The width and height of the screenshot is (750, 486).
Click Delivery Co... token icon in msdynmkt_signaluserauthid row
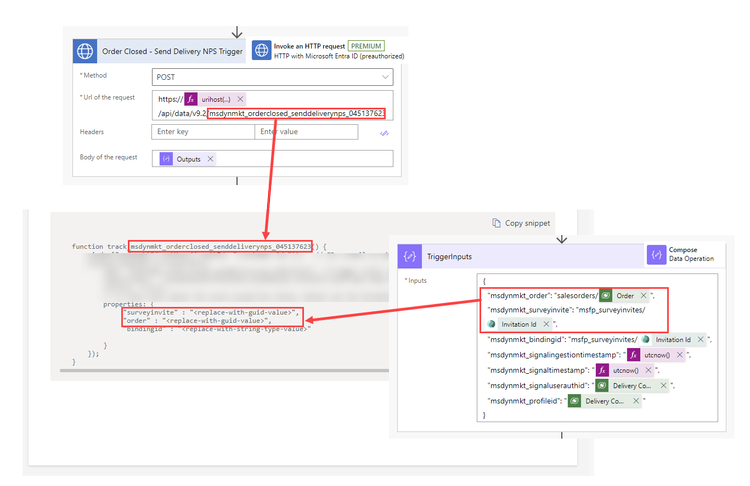pyautogui.click(x=602, y=386)
